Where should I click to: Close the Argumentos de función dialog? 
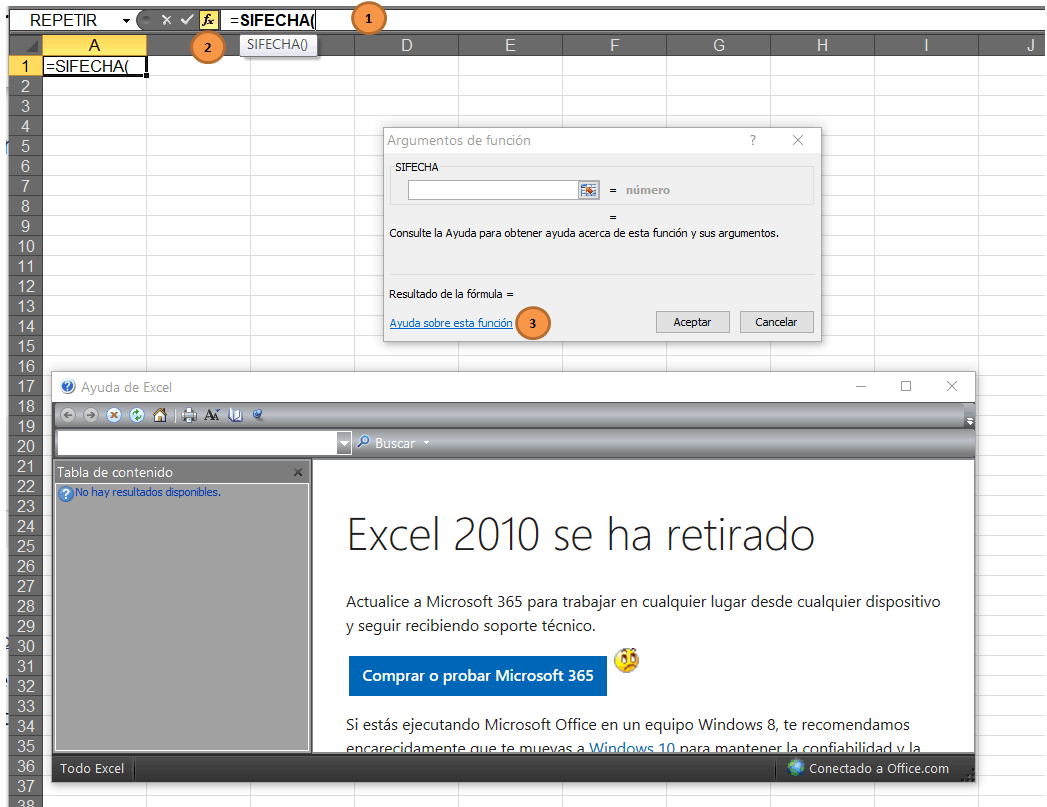(x=798, y=140)
